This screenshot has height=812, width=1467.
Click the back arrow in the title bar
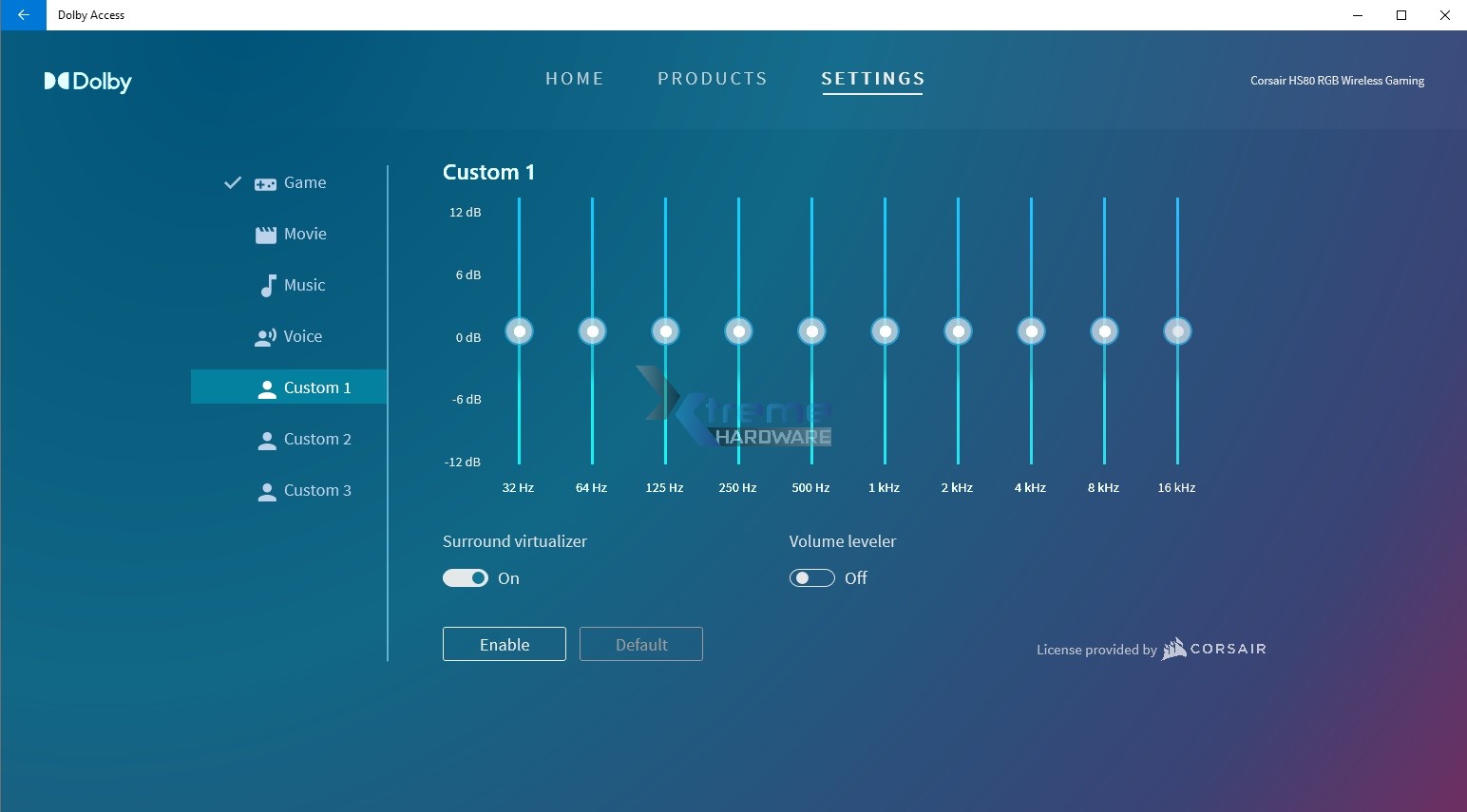coord(23,15)
